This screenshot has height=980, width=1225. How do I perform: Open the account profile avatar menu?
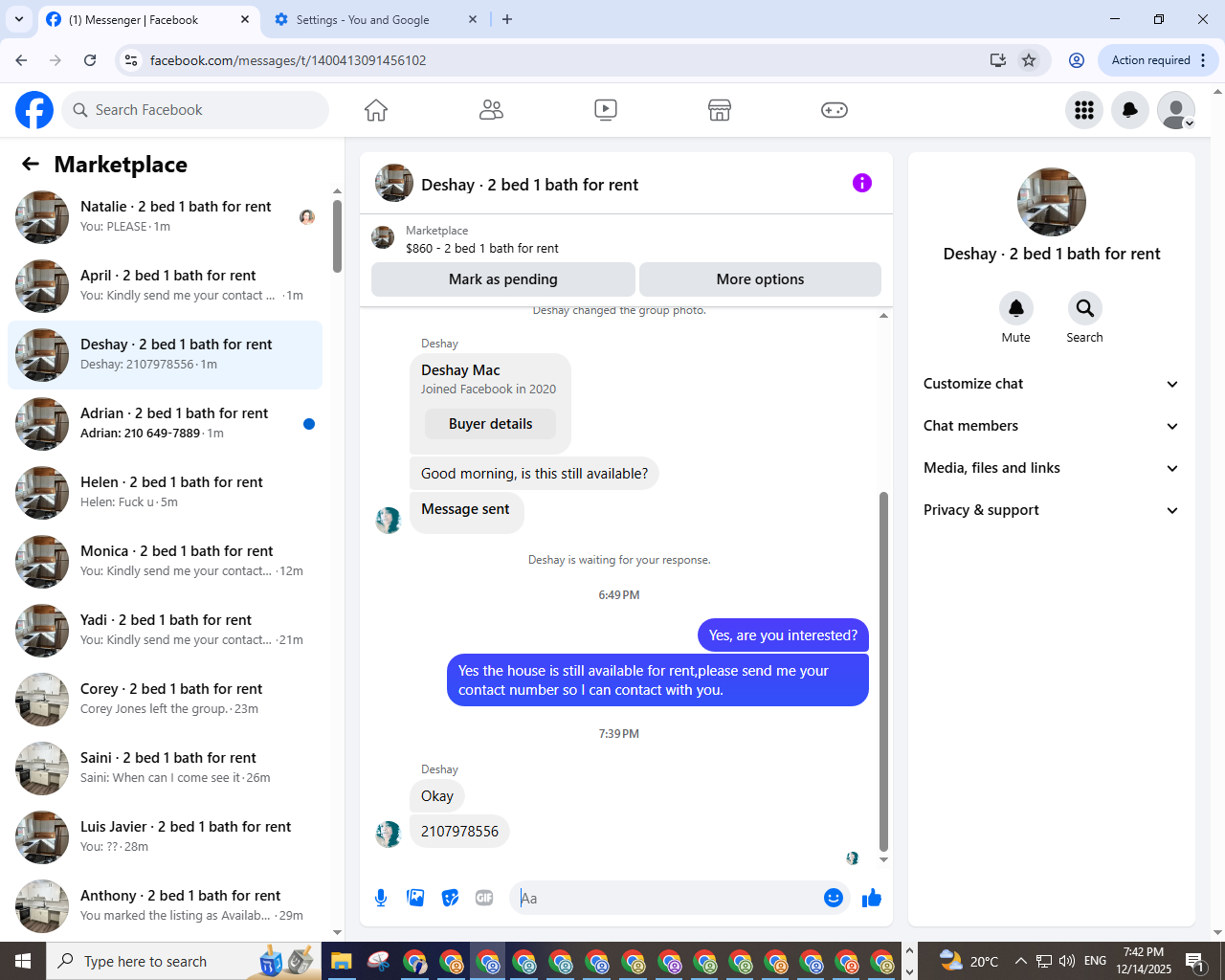tap(1176, 110)
